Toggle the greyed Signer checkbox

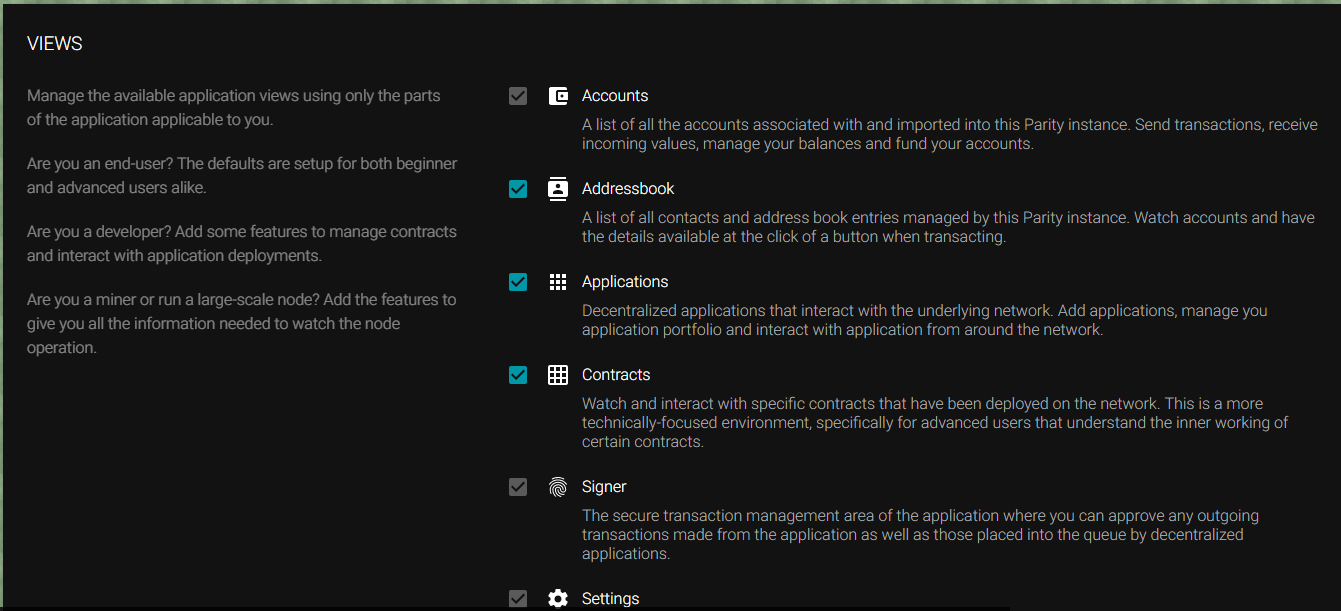click(x=518, y=487)
